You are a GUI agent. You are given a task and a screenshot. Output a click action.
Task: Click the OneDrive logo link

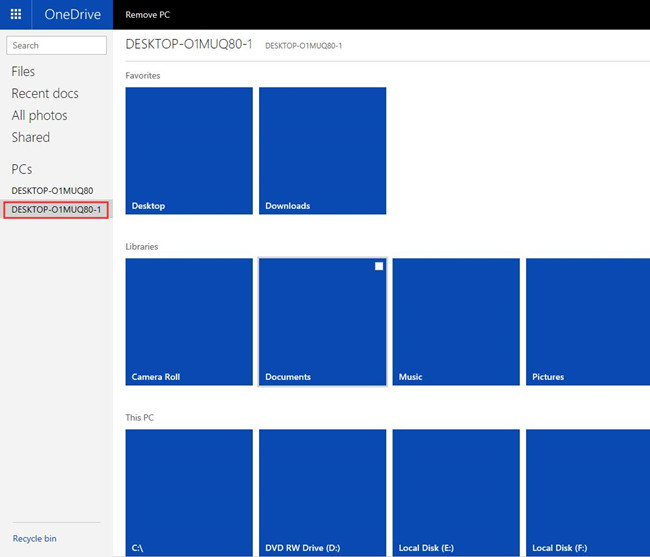pos(73,15)
